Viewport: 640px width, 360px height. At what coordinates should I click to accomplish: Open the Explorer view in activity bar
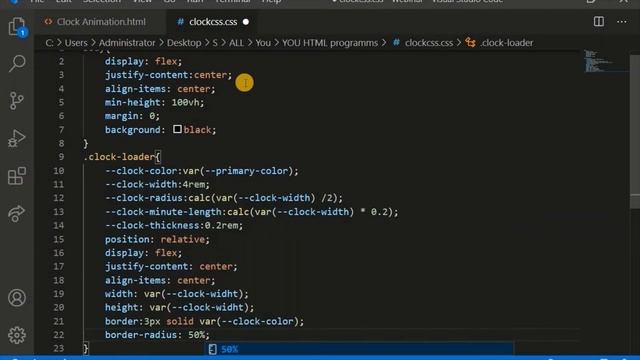coord(17,27)
